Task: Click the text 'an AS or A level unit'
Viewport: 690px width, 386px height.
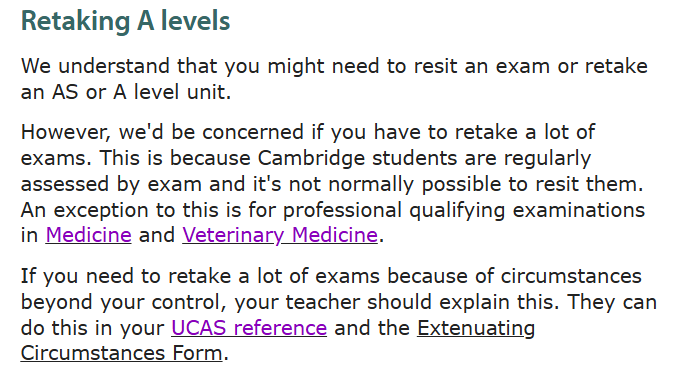Action: (x=124, y=92)
